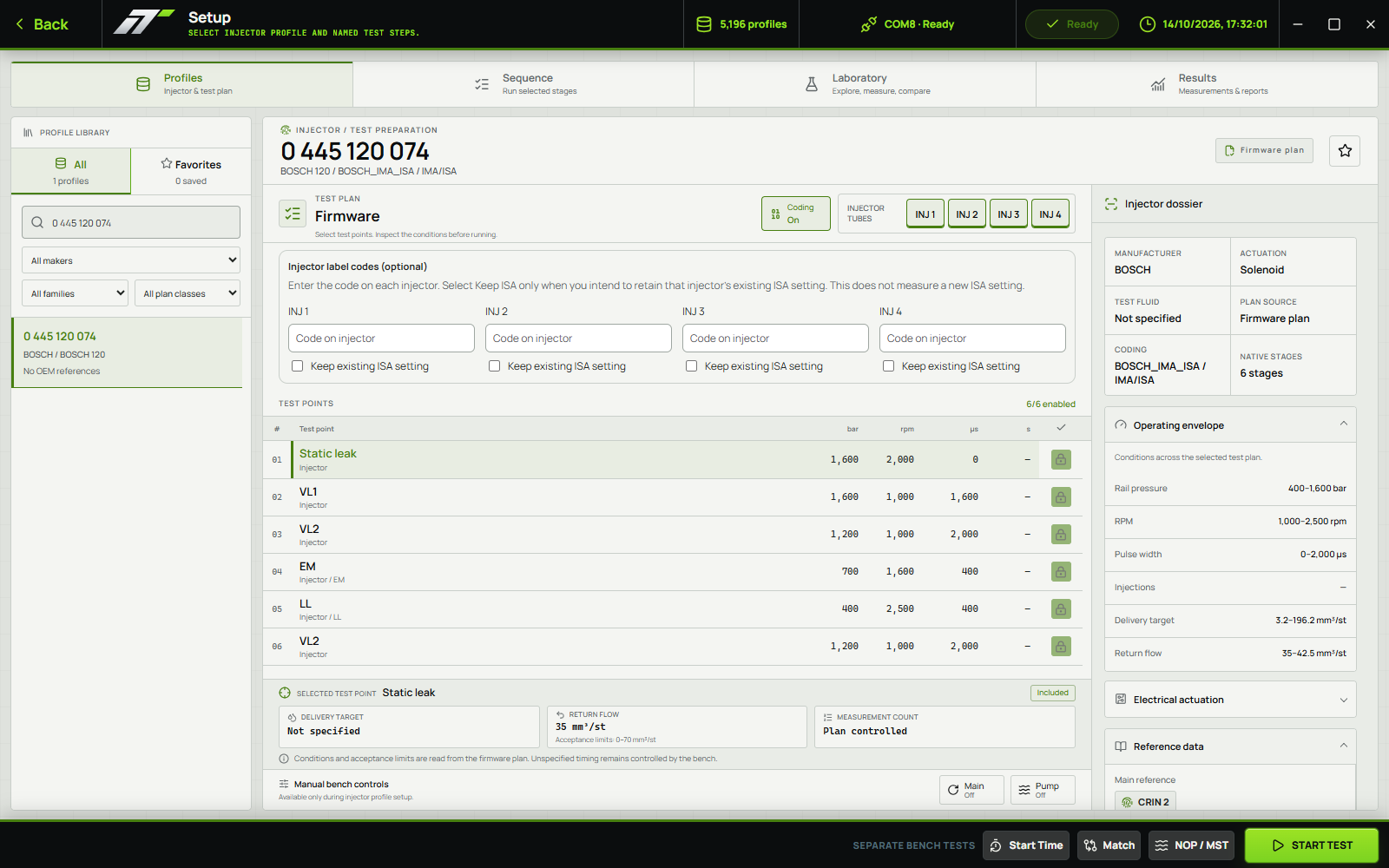This screenshot has width=1389, height=868.
Task: Click the 6/6 enabled counter
Action: 1050,404
